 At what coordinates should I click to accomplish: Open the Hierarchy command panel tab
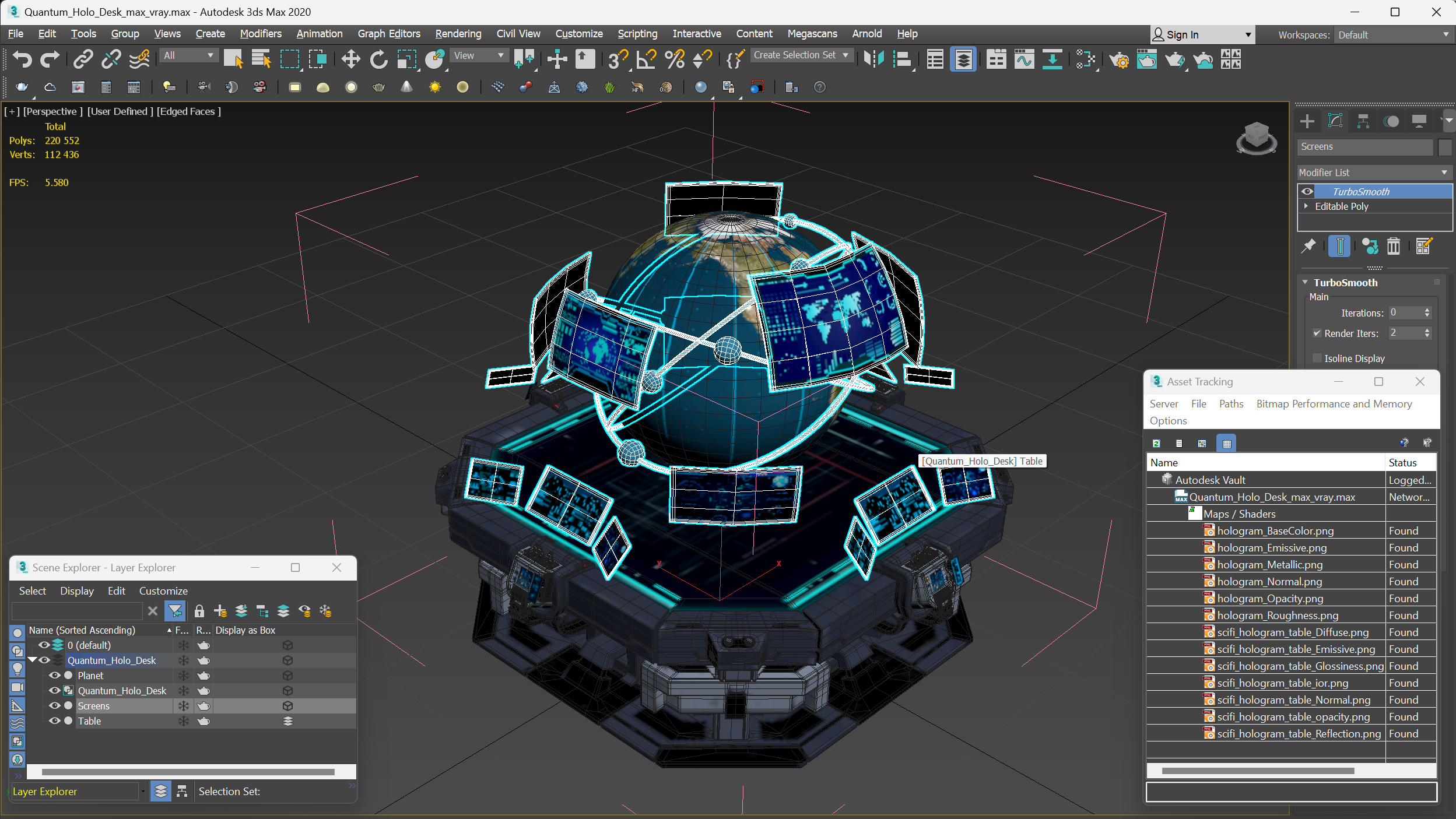coord(1363,121)
